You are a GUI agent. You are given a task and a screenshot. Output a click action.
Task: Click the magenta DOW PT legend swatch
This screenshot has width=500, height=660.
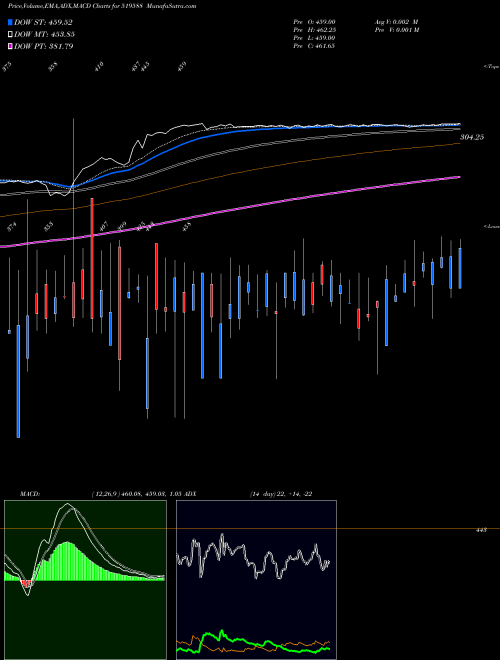[x=11, y=46]
